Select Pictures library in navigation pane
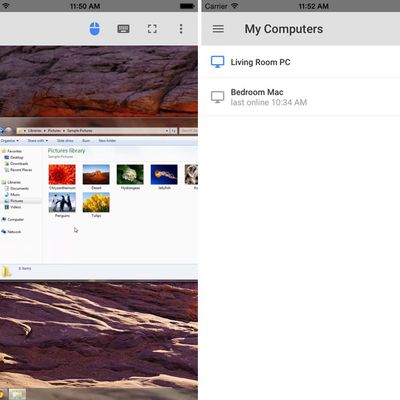Image resolution: width=400 pixels, height=400 pixels. [14, 201]
